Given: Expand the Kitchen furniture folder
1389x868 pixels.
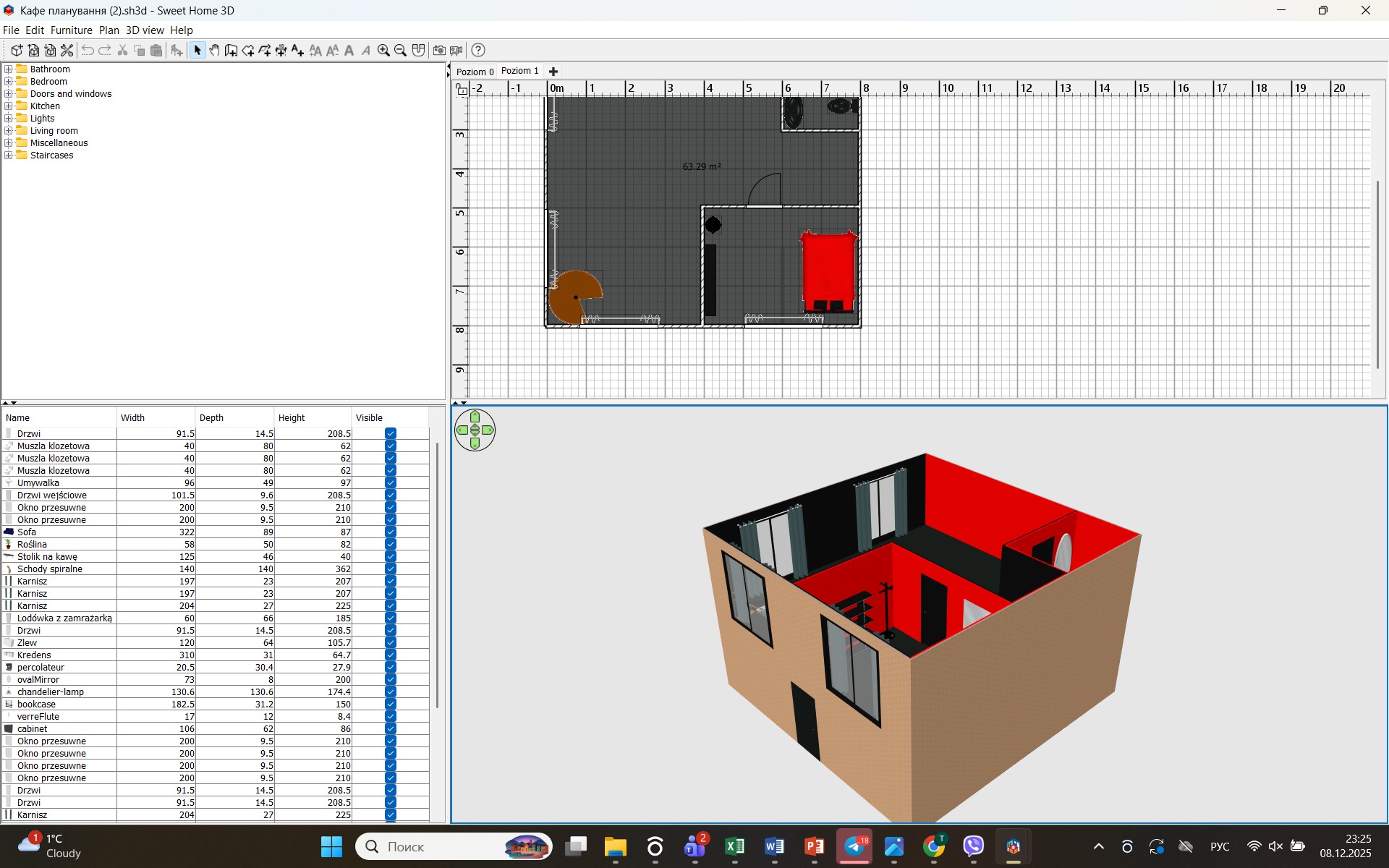Looking at the screenshot, I should pyautogui.click(x=9, y=106).
